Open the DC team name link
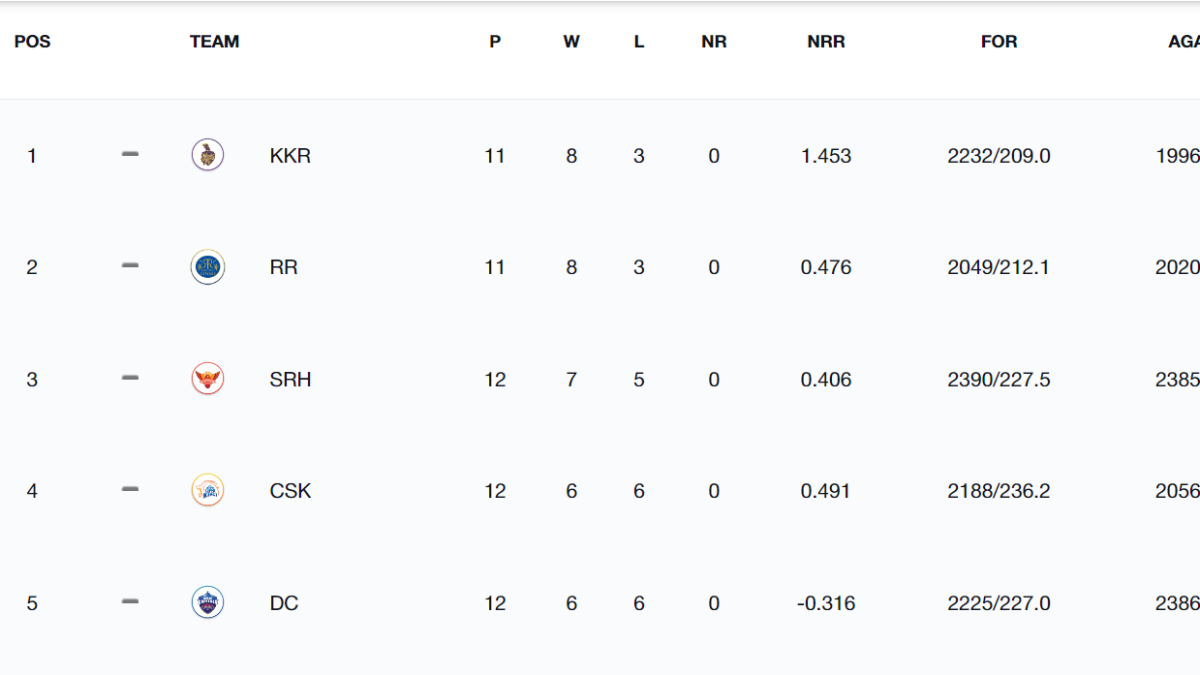The width and height of the screenshot is (1200, 675). click(x=284, y=604)
